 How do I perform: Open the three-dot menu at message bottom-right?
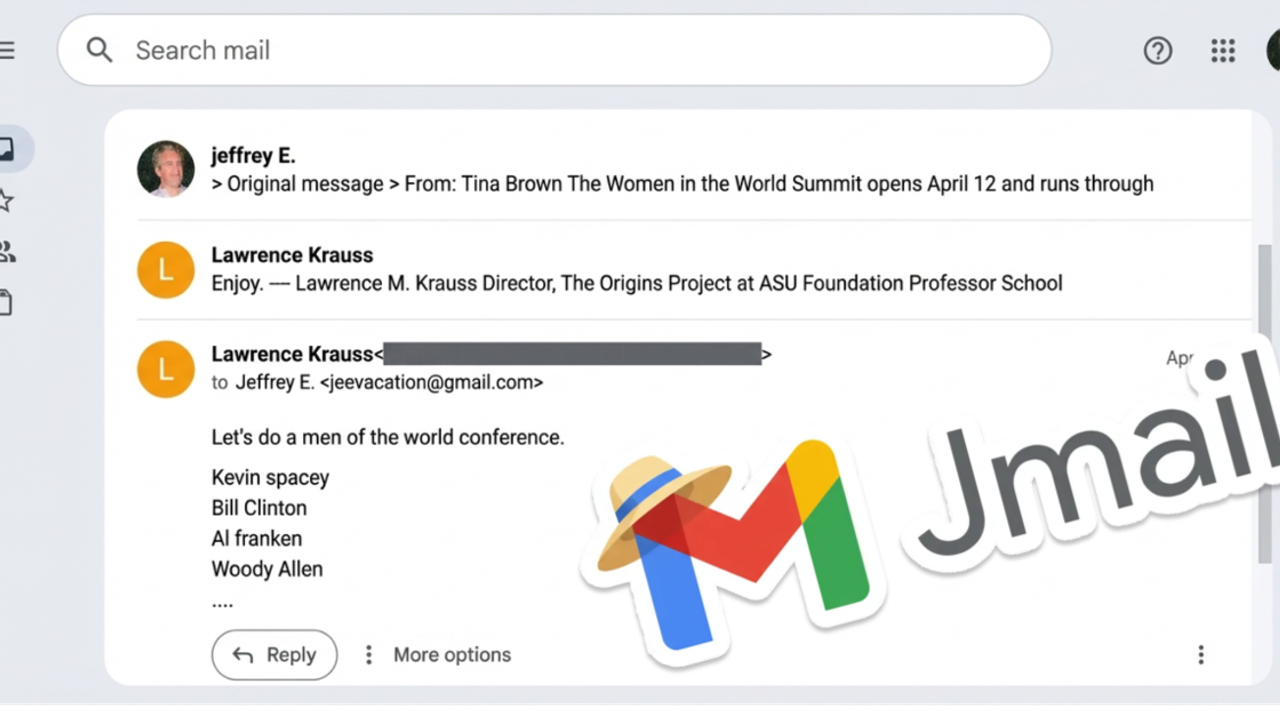pyautogui.click(x=1200, y=655)
